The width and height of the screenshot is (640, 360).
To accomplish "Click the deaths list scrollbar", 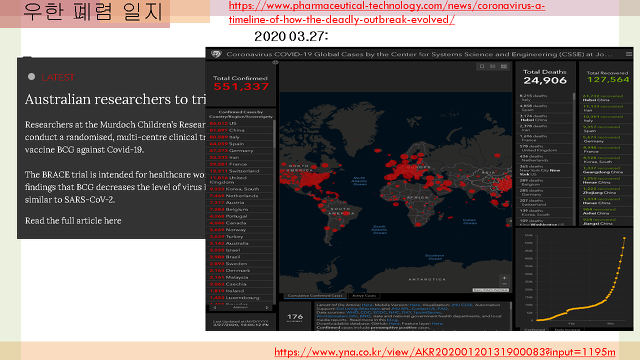I will [x=574, y=97].
